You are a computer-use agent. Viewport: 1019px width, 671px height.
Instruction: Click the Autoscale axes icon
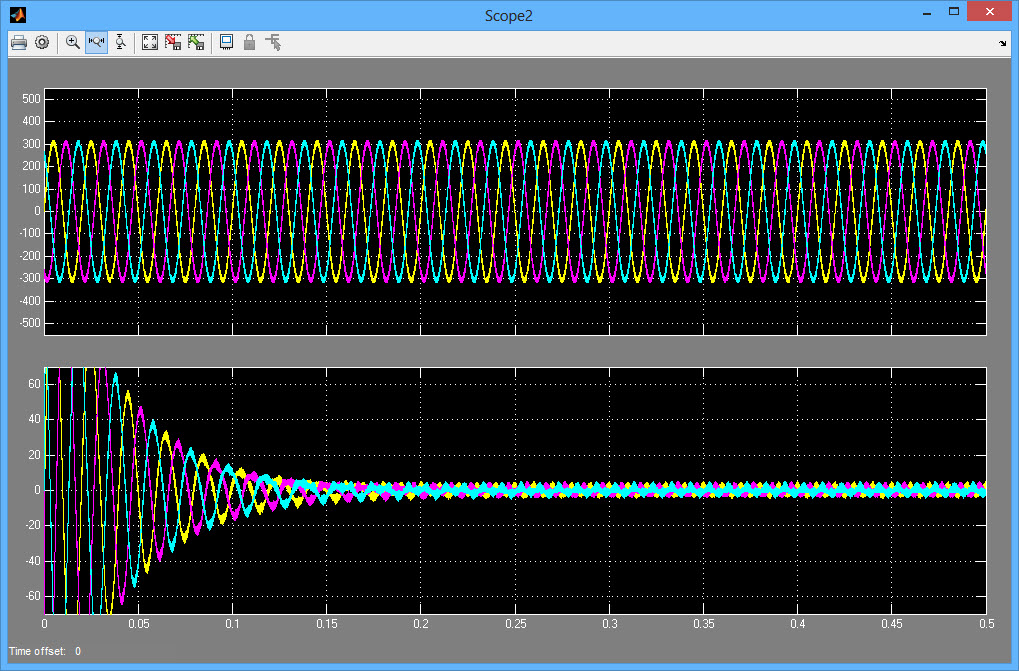[x=149, y=43]
